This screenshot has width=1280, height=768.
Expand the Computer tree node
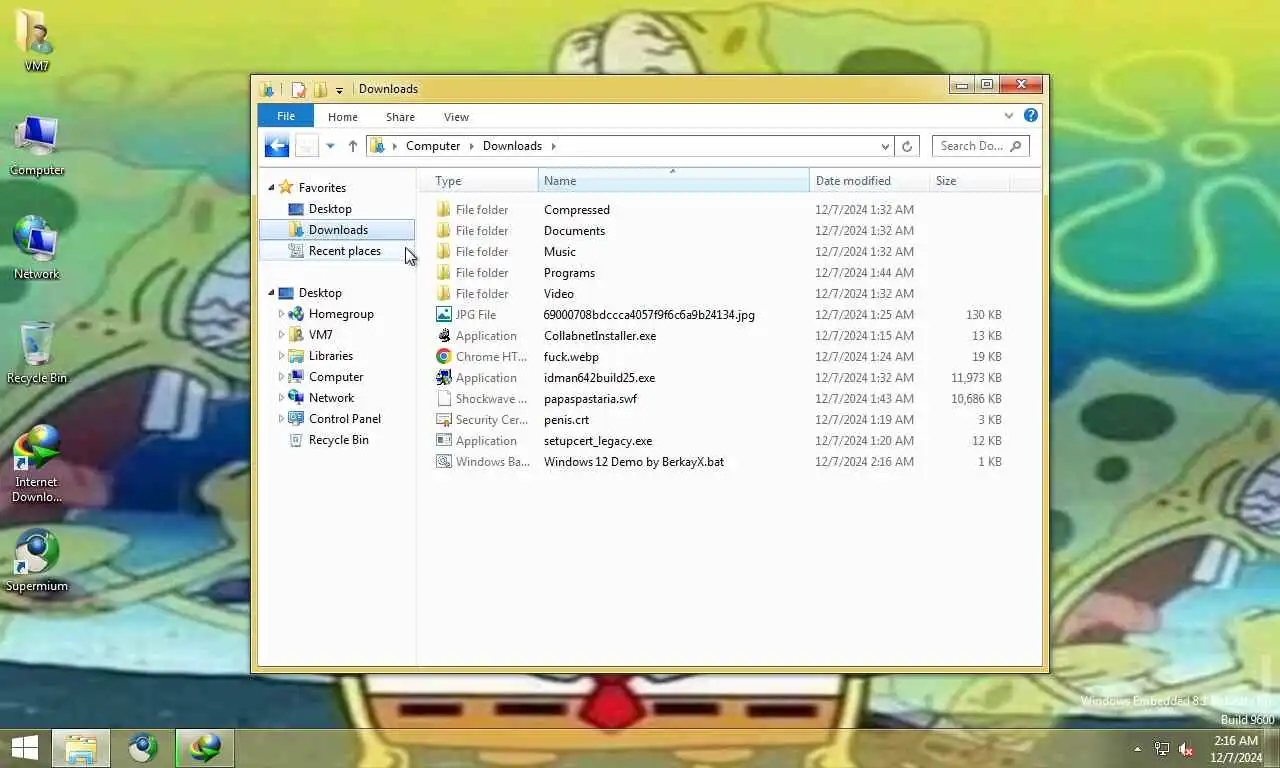click(282, 377)
